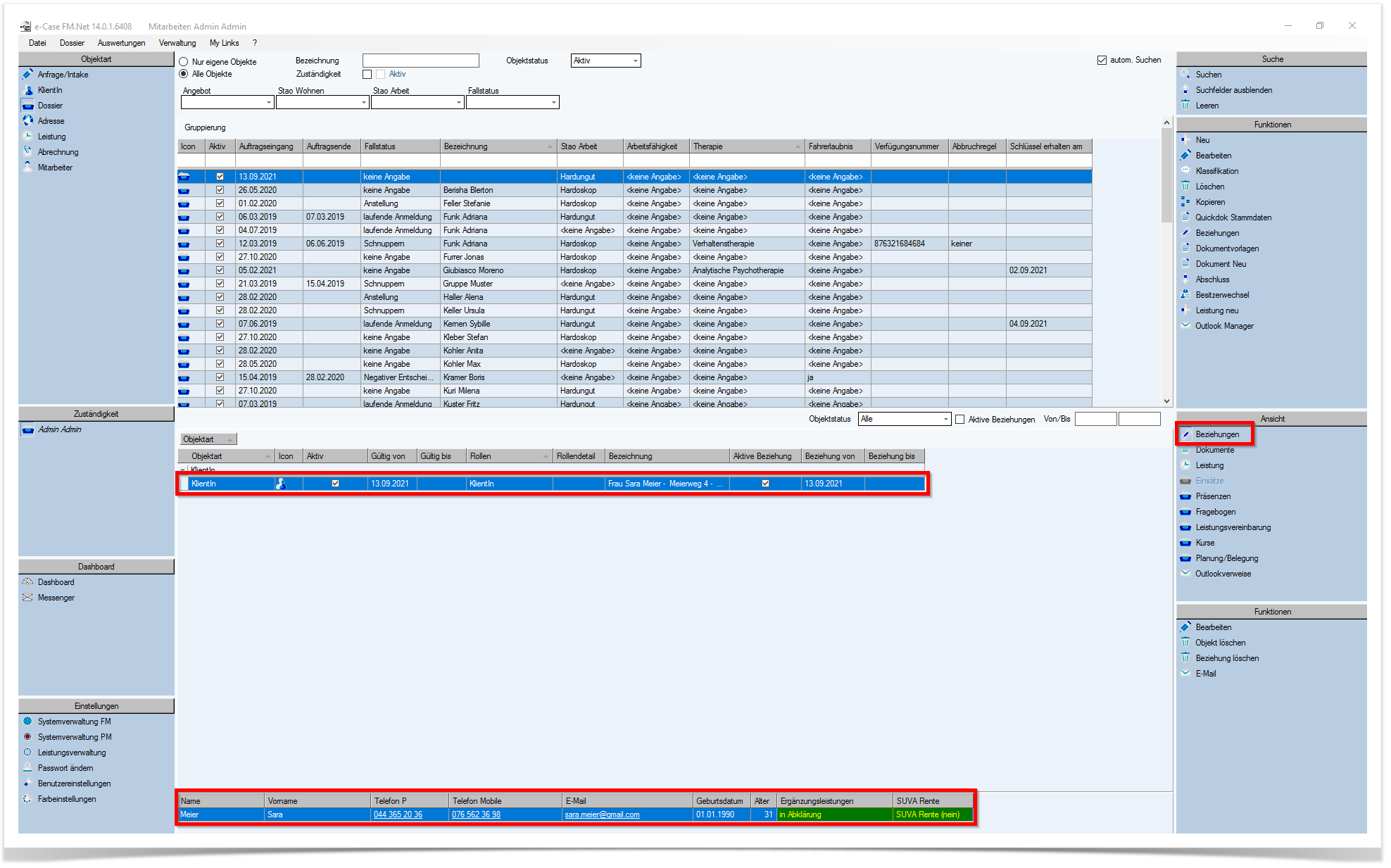
Task: Select KlientIn object type icon
Action: coord(28,90)
